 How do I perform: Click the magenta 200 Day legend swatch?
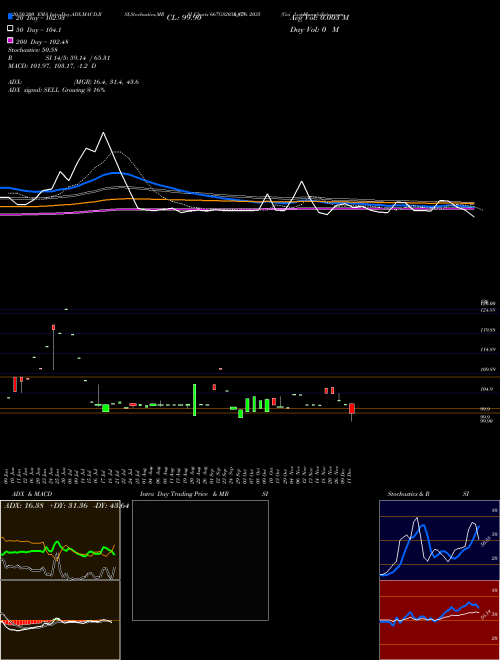click(x=10, y=40)
